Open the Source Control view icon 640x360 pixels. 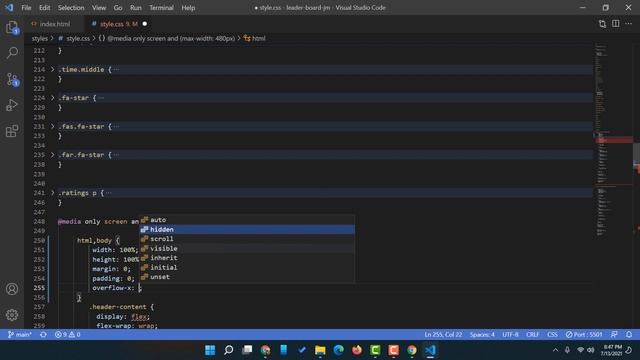(12, 79)
